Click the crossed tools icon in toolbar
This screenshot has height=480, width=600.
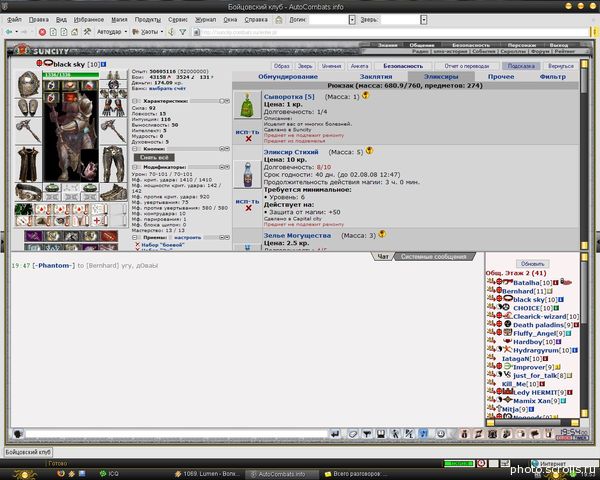(87, 32)
